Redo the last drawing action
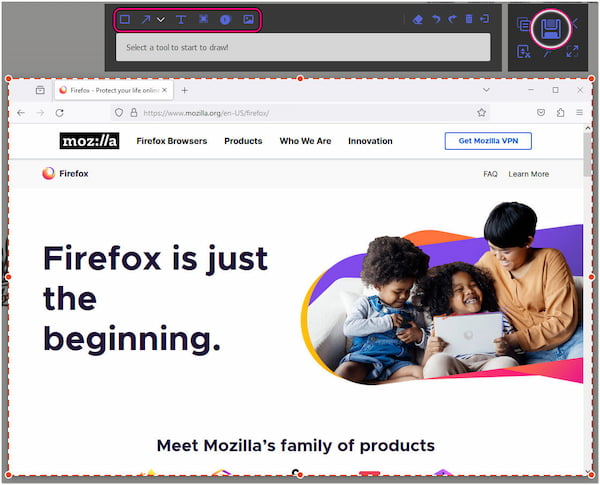 [452, 19]
